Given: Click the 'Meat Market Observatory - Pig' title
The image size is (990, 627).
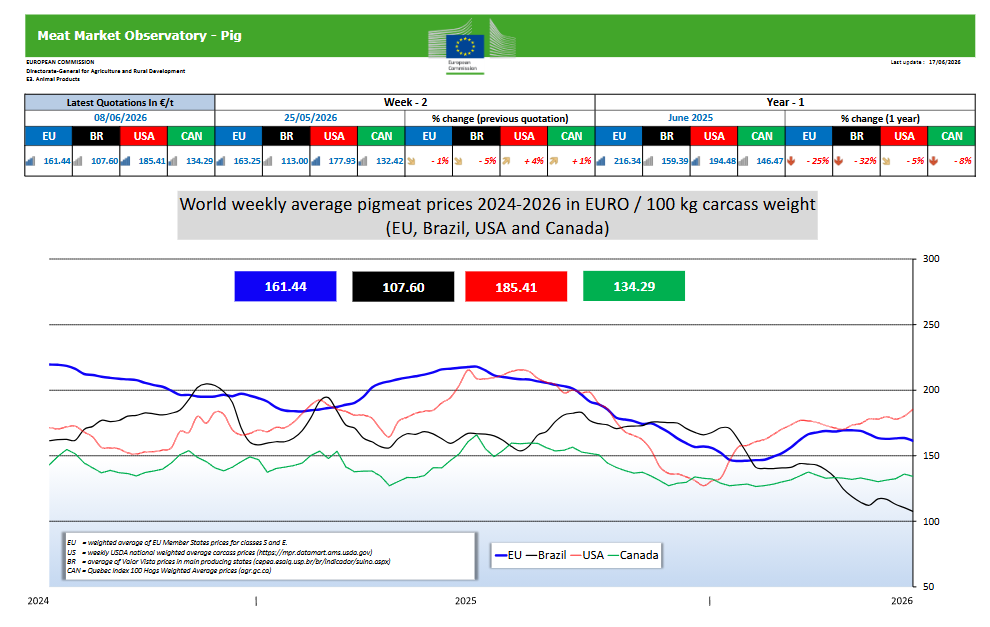Looking at the screenshot, I should pos(140,35).
